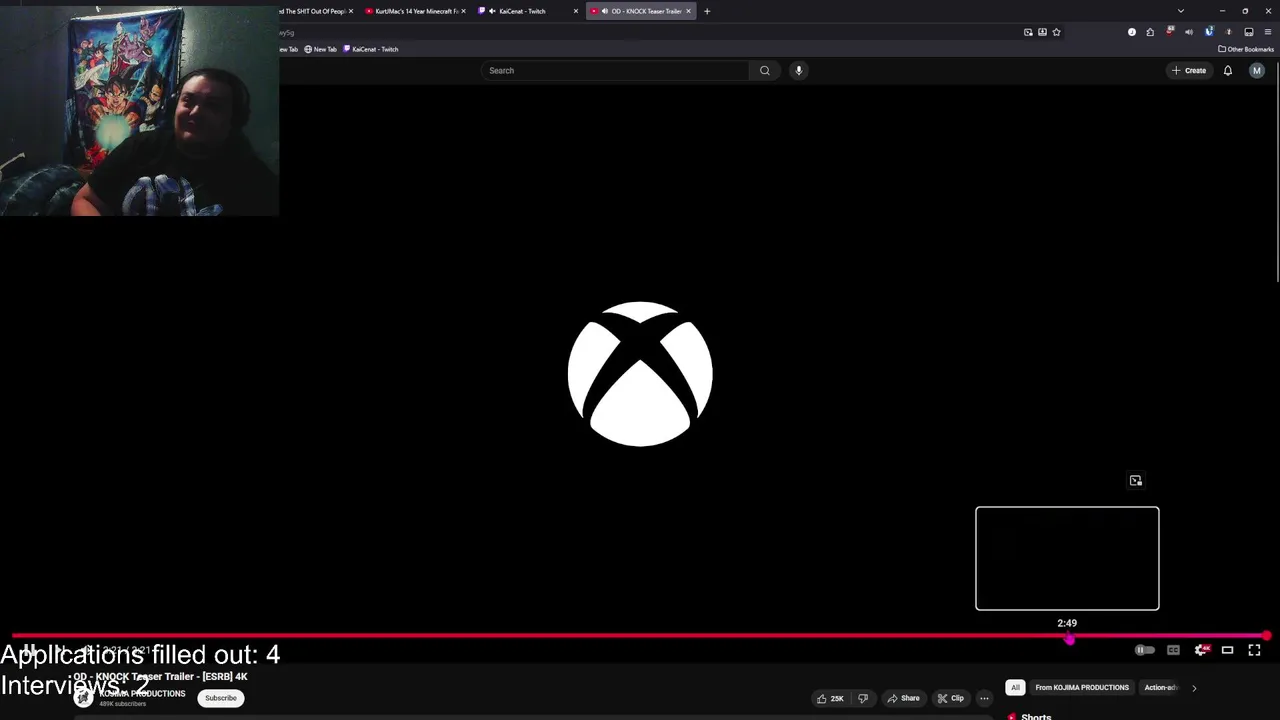
Task: Select the From KOJIMA PRODUCTIONS chip
Action: click(1082, 687)
